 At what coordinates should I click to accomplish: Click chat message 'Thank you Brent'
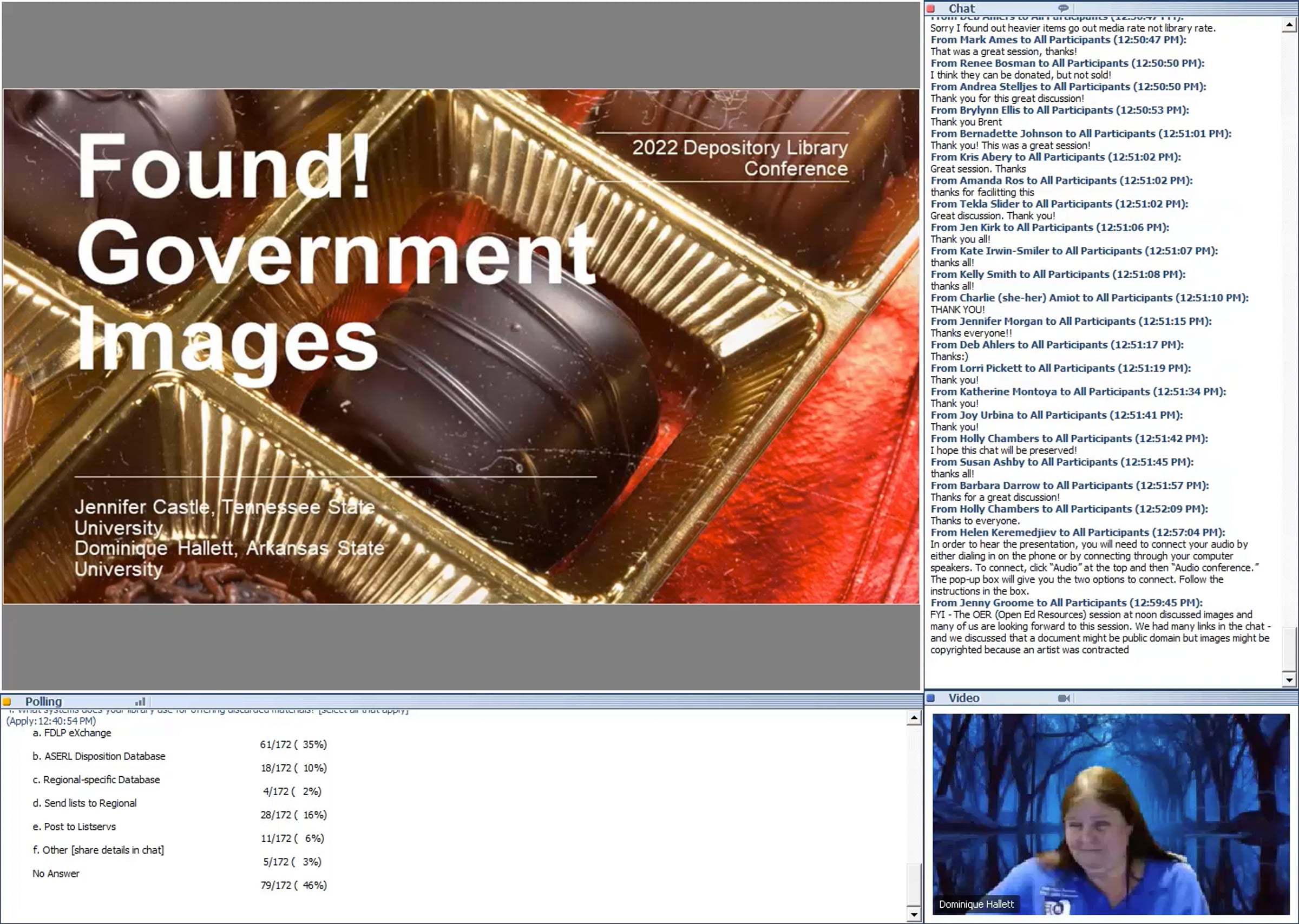[966, 122]
